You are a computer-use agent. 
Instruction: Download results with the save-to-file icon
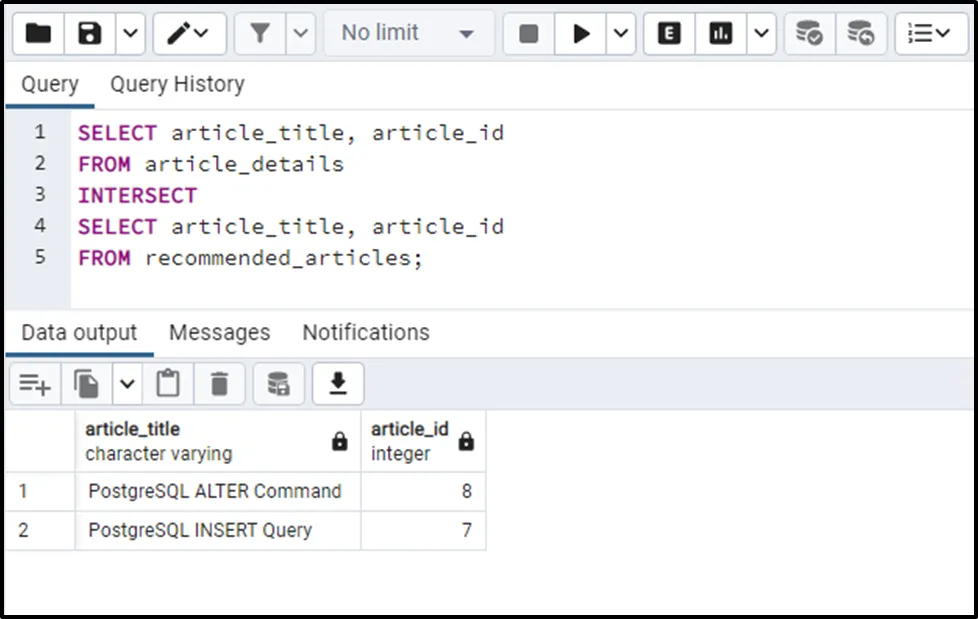click(x=338, y=384)
